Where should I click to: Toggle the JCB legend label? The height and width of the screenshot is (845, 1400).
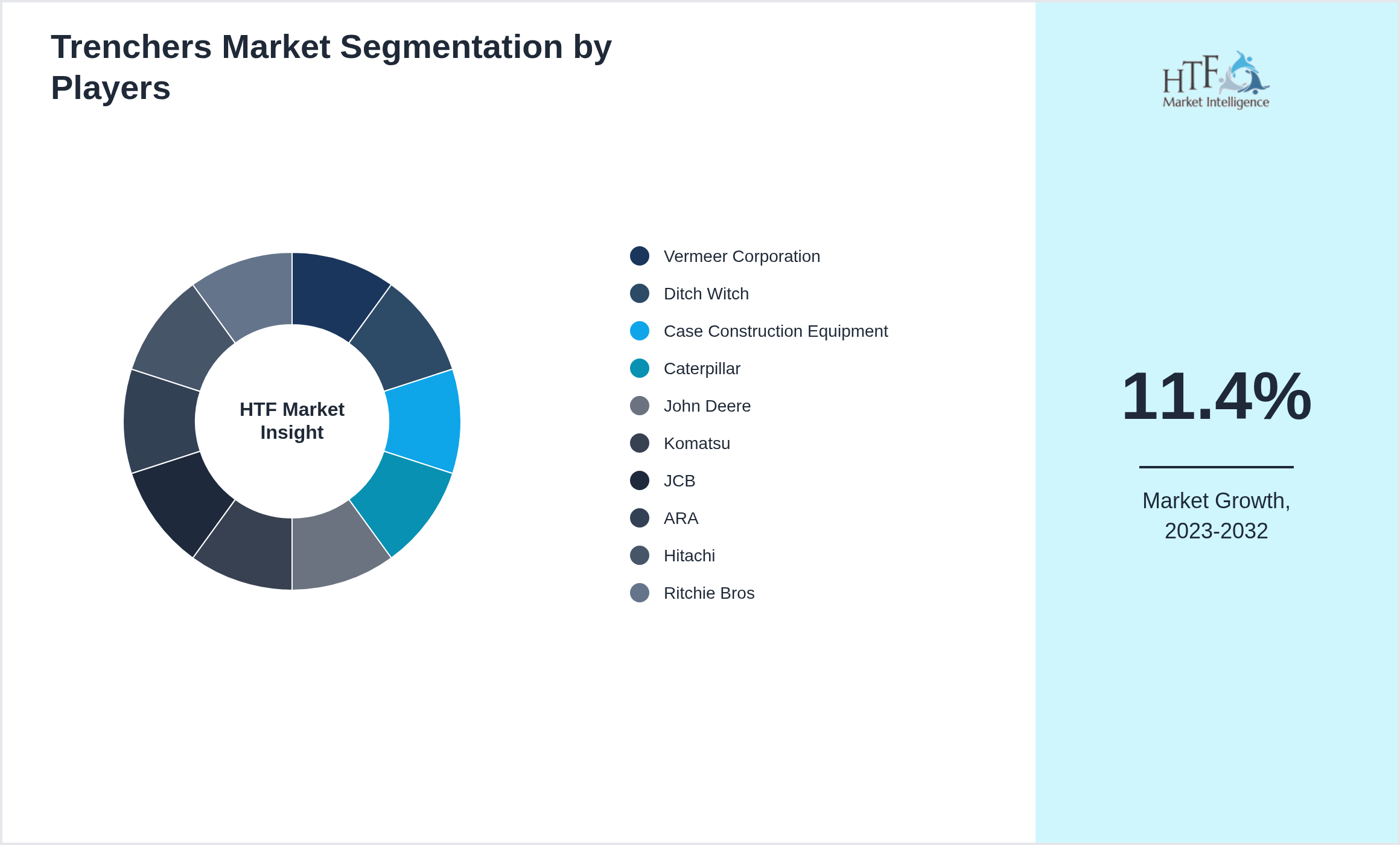click(x=679, y=480)
